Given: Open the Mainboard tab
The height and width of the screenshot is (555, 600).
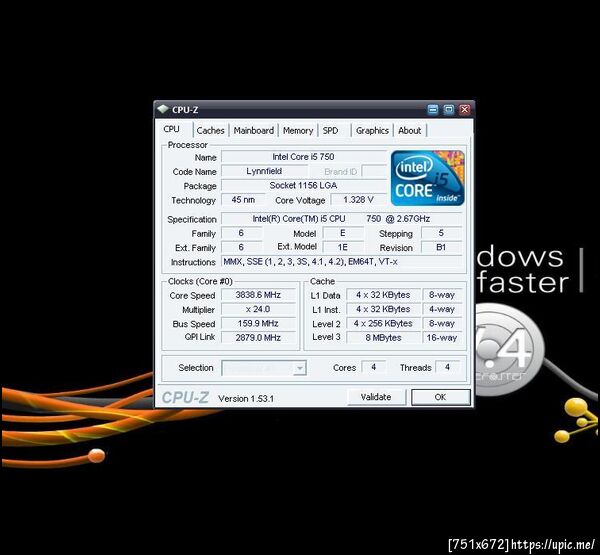Looking at the screenshot, I should [254, 131].
